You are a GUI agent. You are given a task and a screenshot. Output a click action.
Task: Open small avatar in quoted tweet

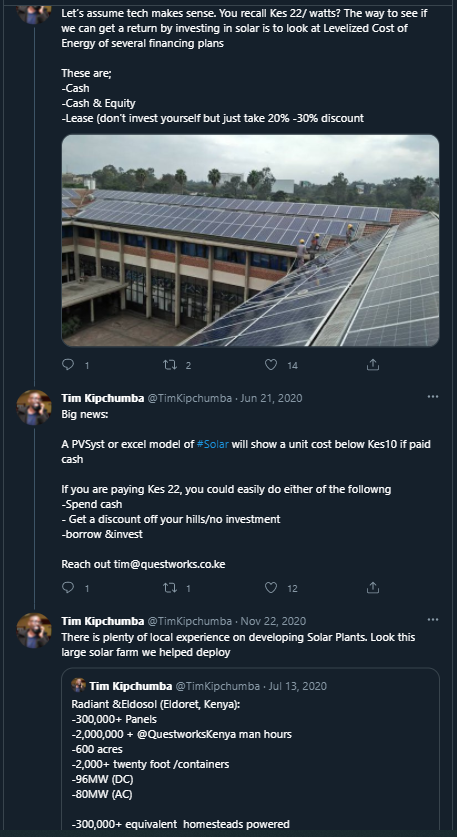78,685
